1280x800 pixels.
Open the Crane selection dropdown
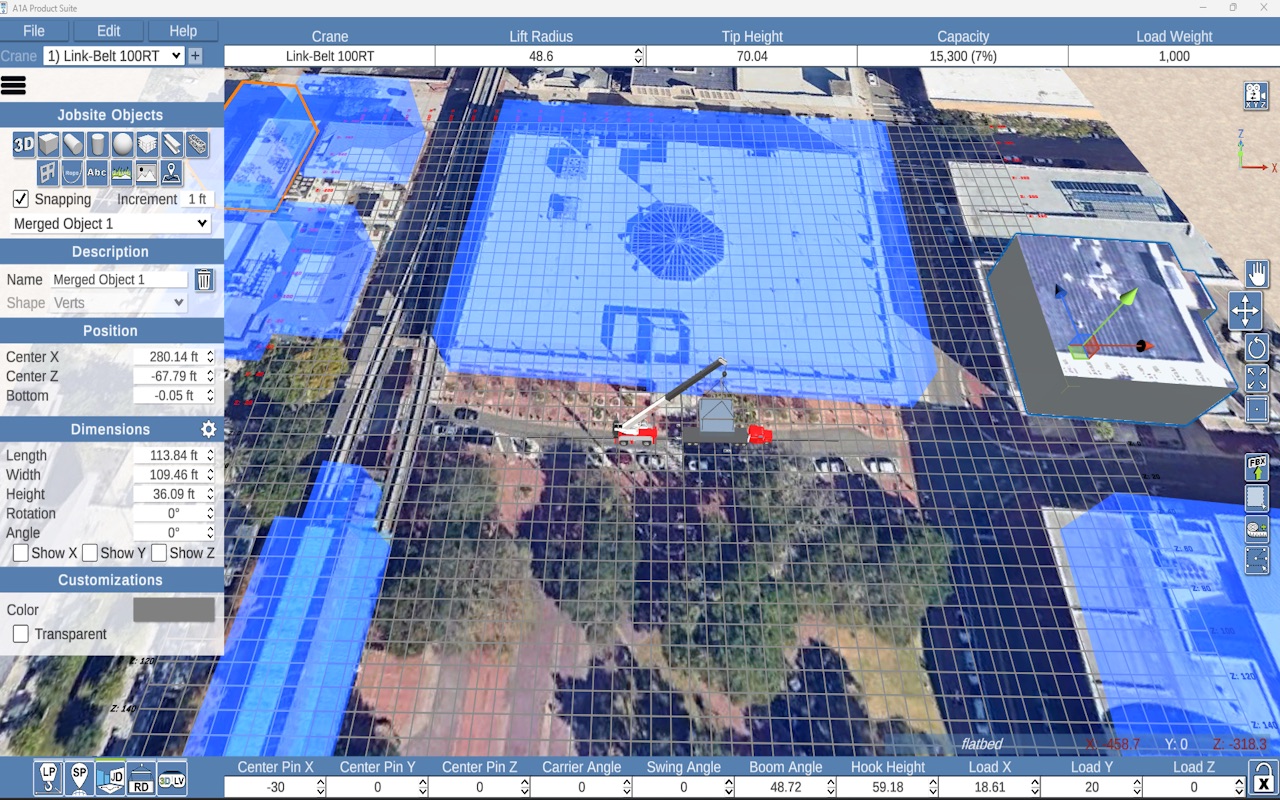[114, 56]
